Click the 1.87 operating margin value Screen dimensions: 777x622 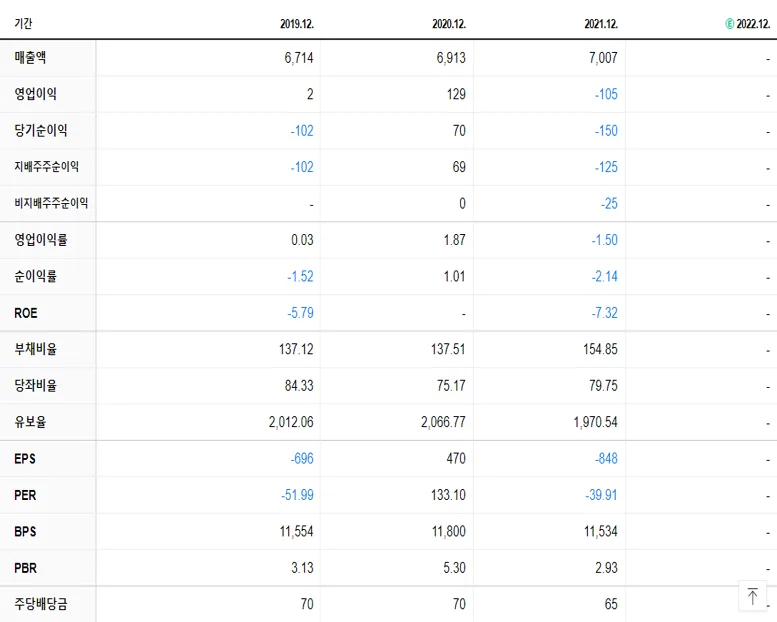[454, 240]
